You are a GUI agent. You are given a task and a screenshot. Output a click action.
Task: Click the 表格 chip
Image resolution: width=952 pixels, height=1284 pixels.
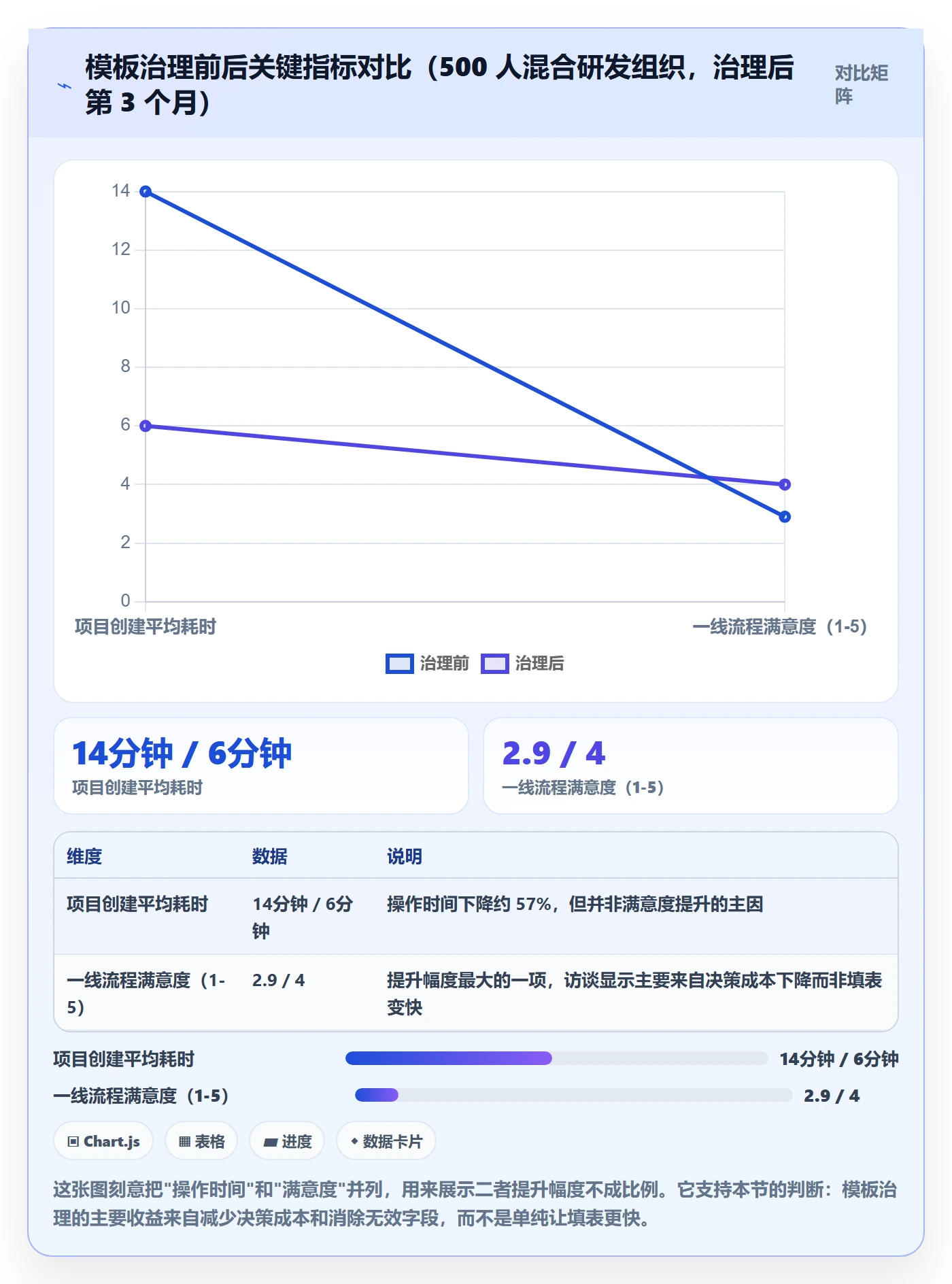[x=201, y=1141]
